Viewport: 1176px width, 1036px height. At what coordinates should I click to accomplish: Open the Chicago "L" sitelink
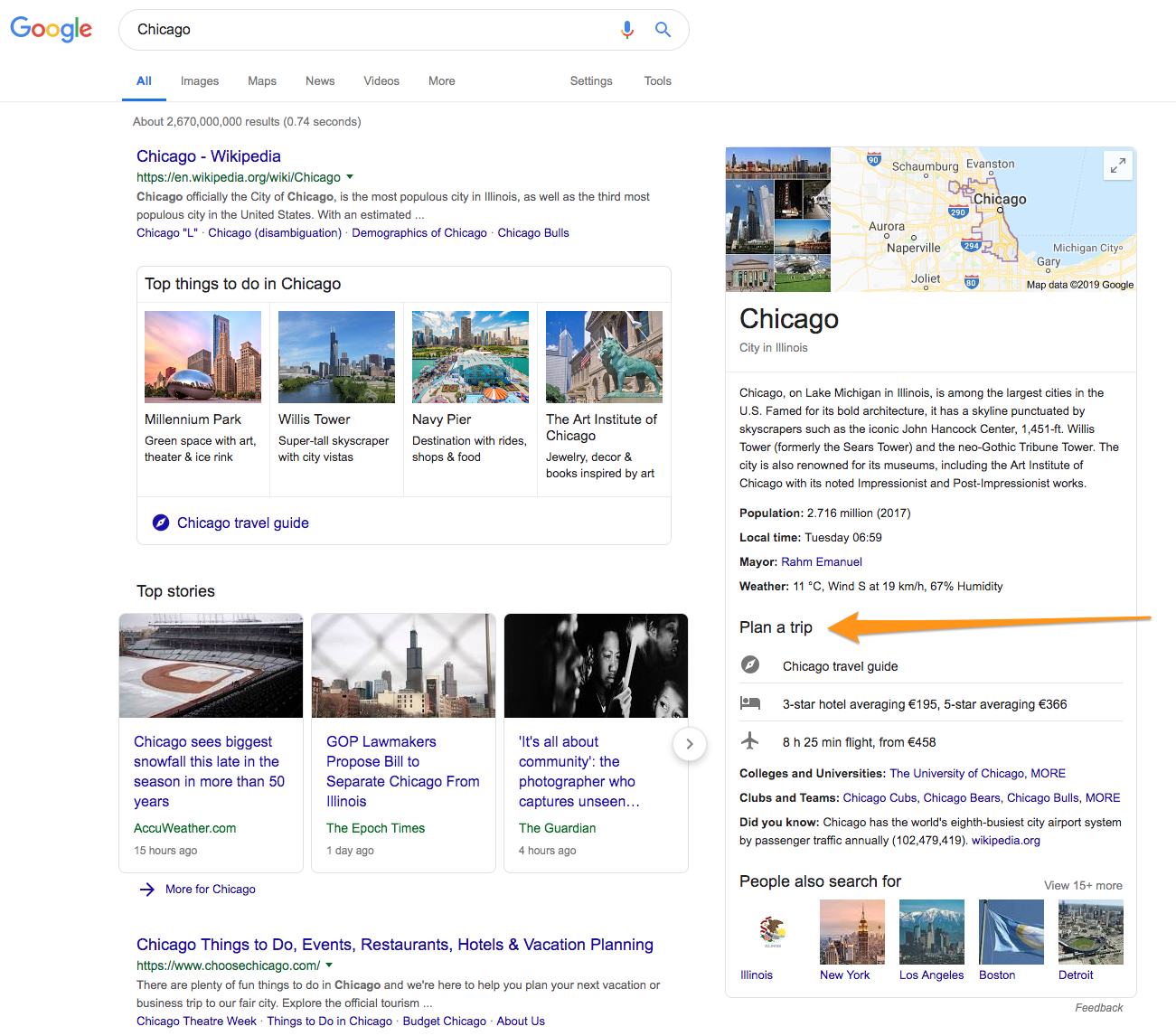167,233
